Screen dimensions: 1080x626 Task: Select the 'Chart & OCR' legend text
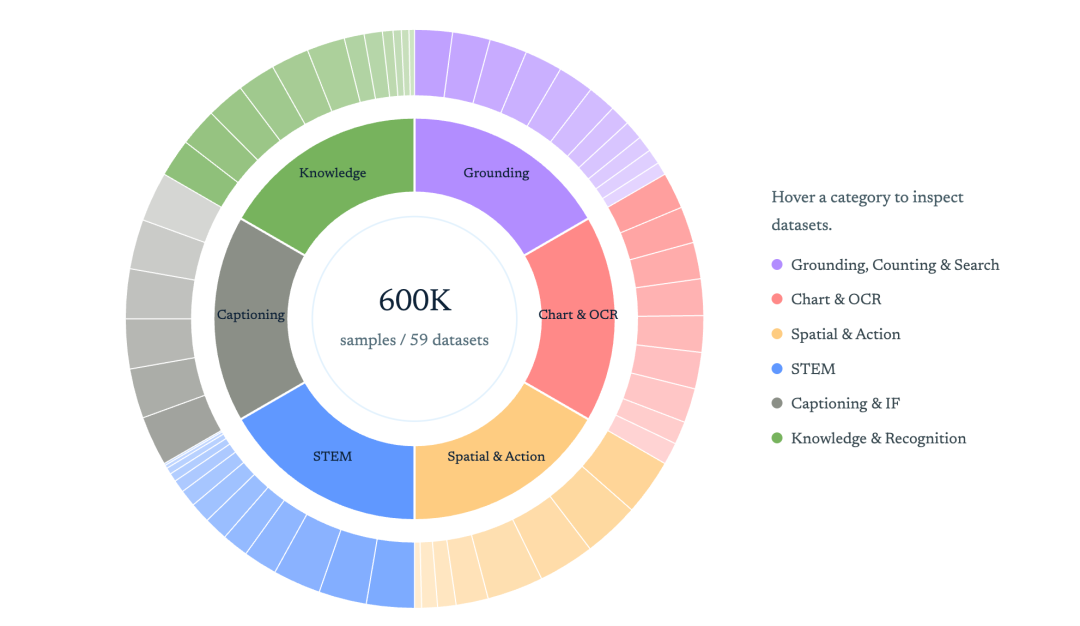coord(836,300)
